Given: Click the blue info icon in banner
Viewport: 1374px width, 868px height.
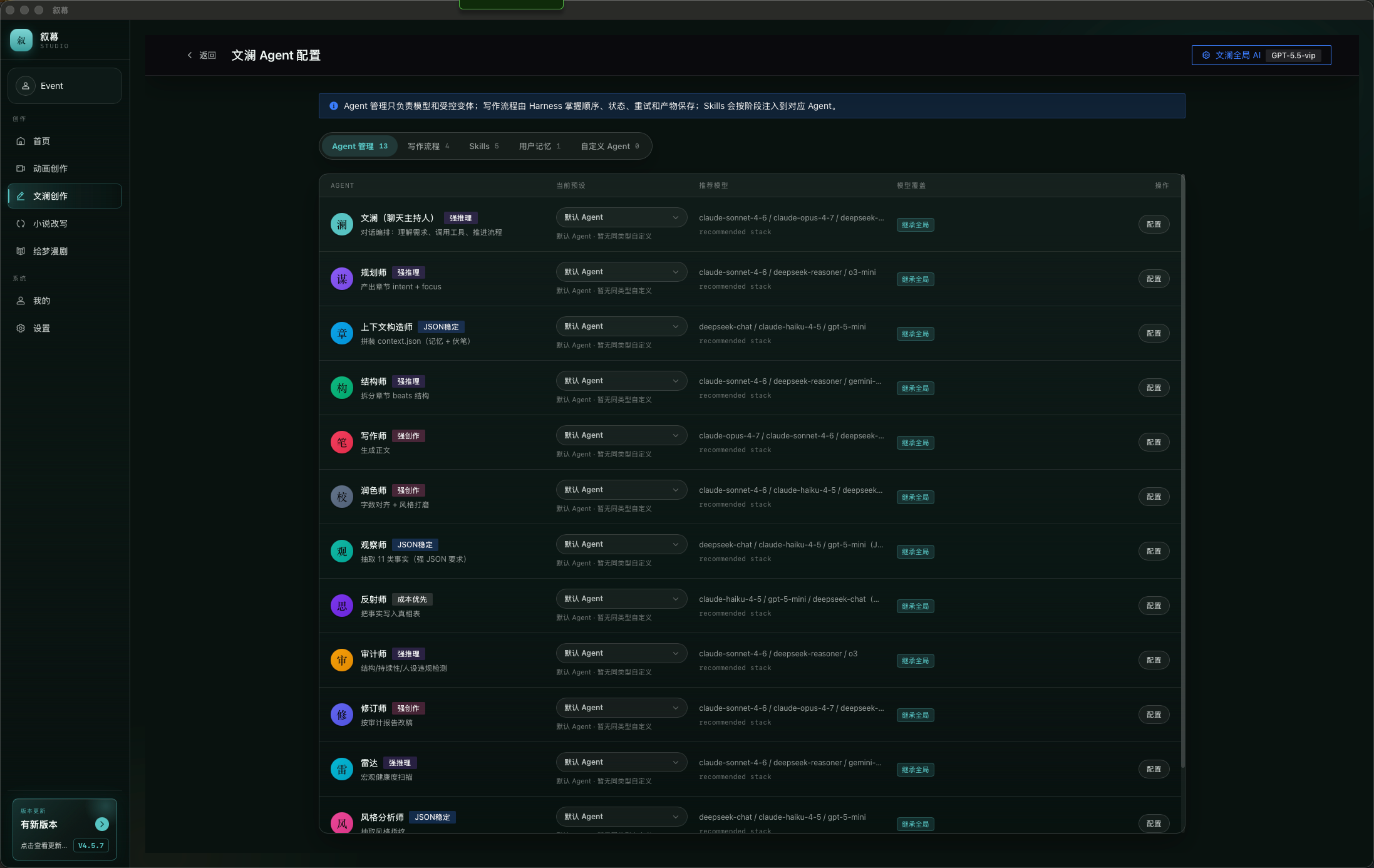Looking at the screenshot, I should click(334, 106).
